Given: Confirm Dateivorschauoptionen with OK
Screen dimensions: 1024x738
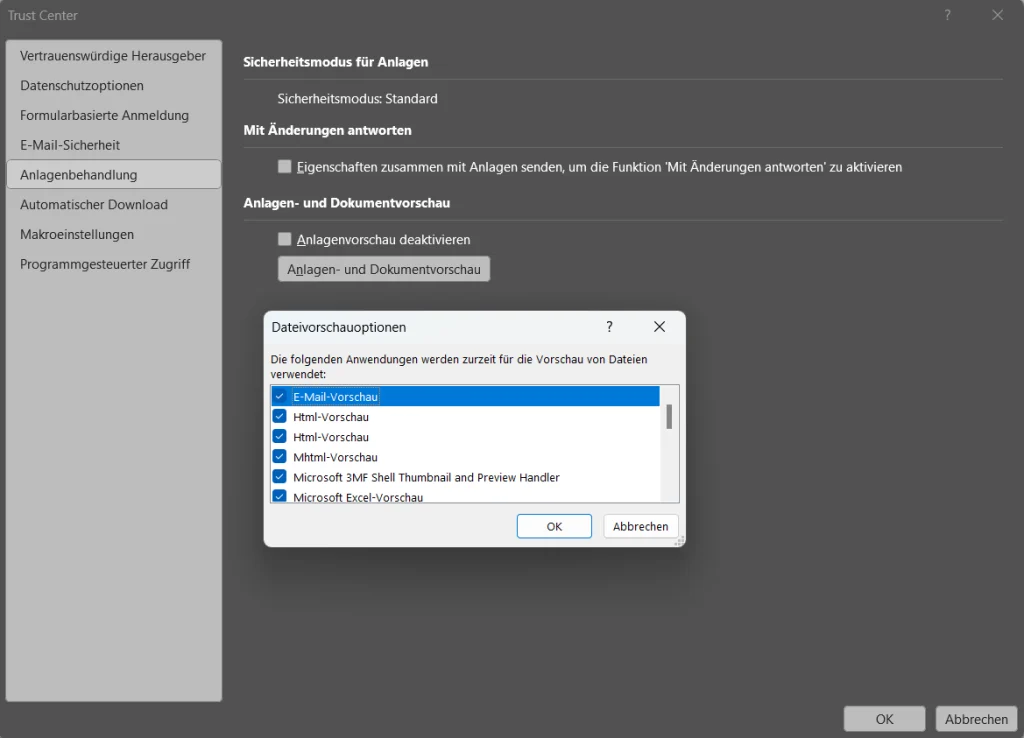Looking at the screenshot, I should (554, 525).
